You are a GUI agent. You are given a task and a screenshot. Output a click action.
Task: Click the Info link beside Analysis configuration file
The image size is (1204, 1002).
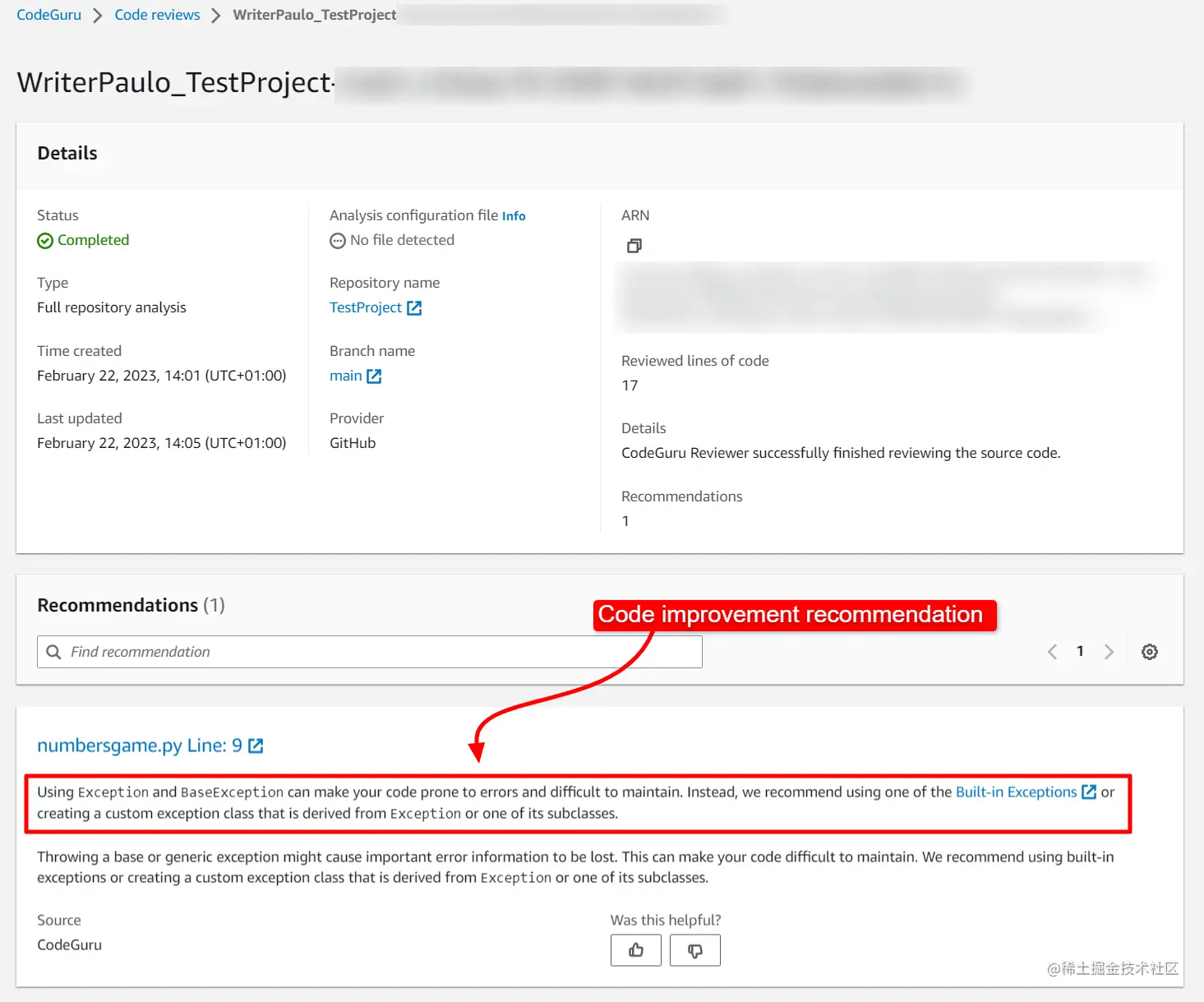click(x=514, y=216)
